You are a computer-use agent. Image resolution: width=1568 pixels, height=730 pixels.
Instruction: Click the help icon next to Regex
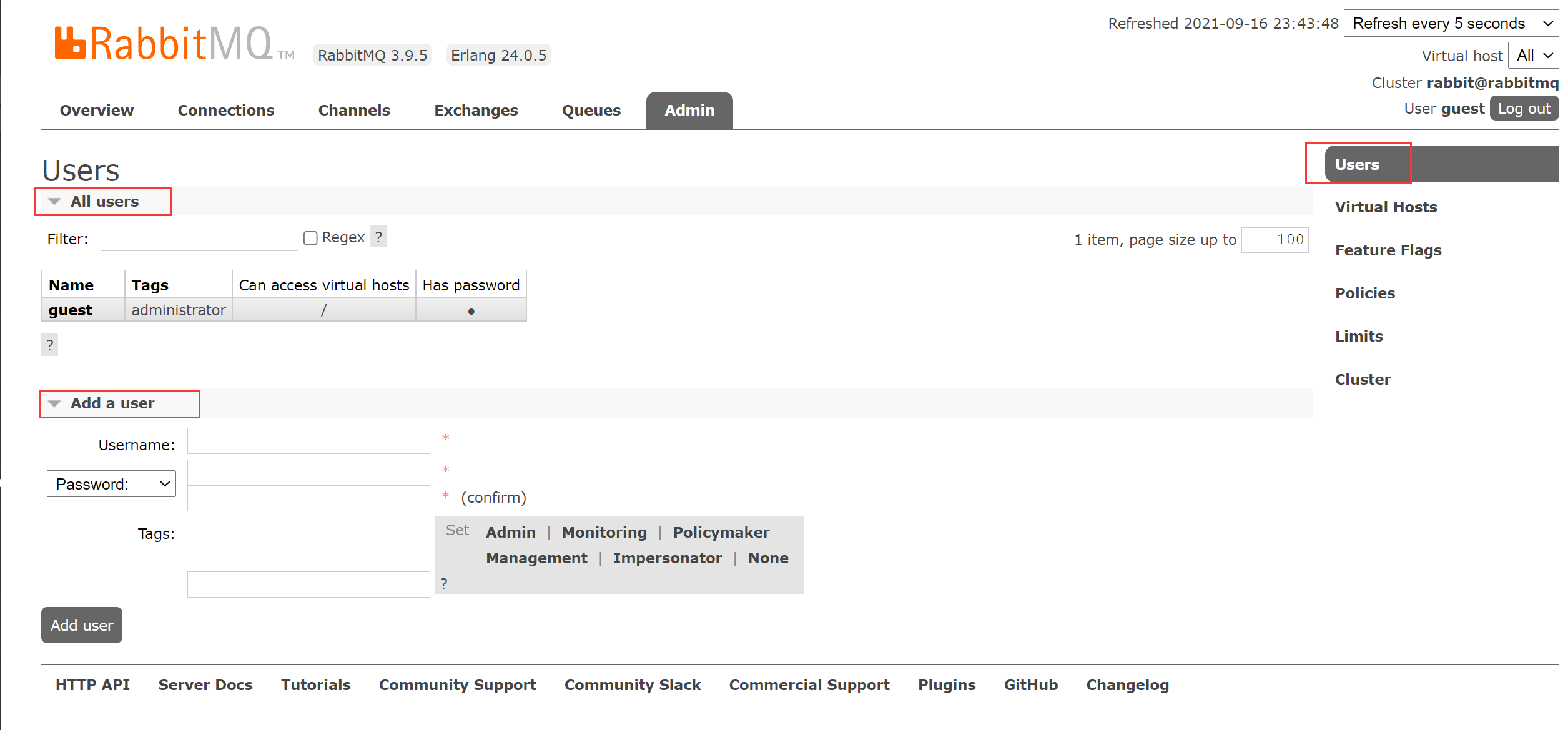coord(378,237)
